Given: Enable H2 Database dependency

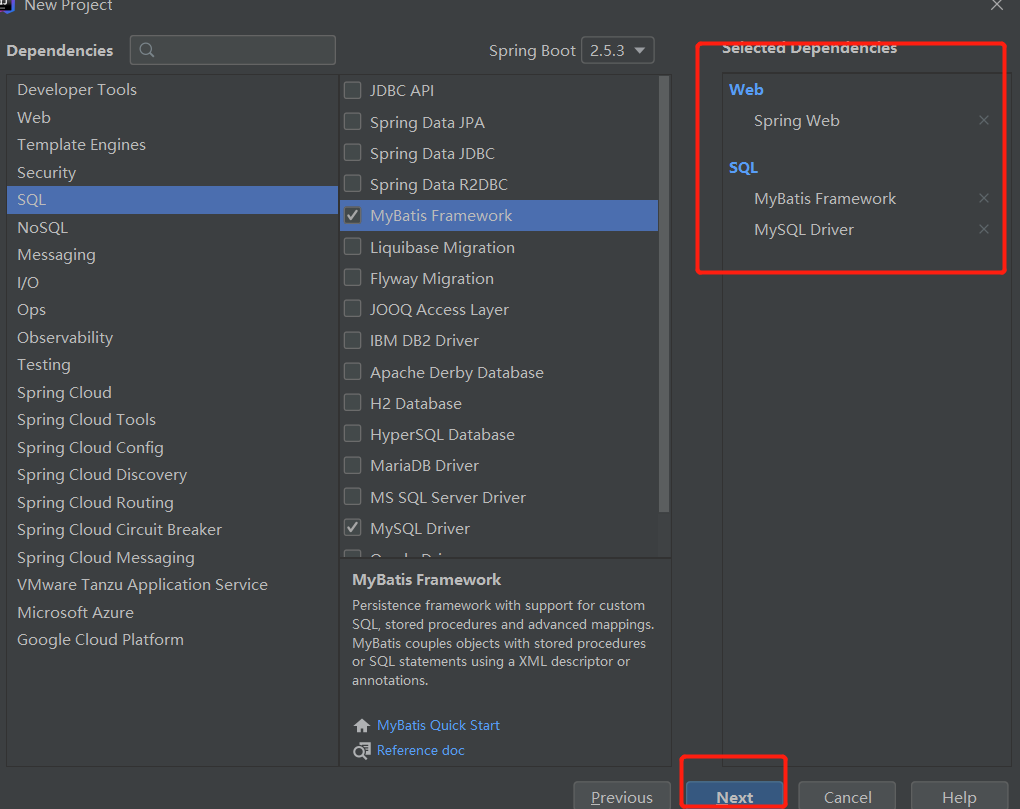Looking at the screenshot, I should pos(353,403).
